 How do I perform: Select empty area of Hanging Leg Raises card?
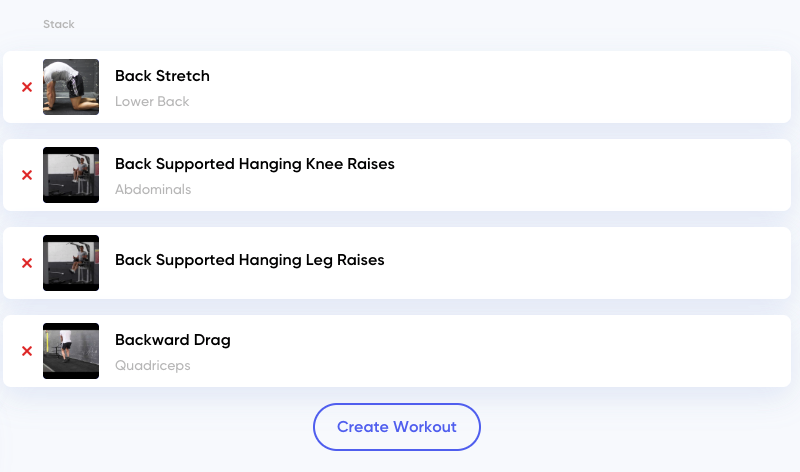[587, 263]
